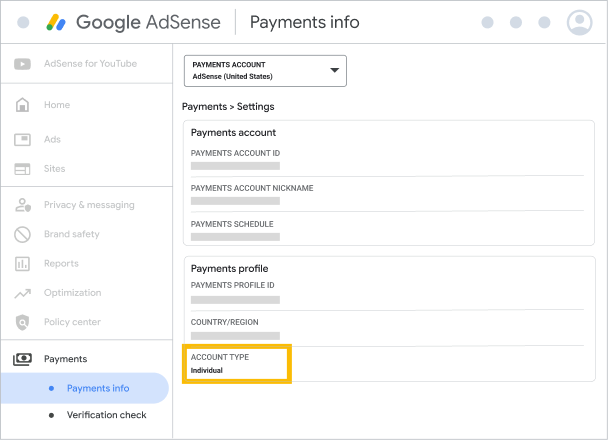Open the Ads section
The width and height of the screenshot is (608, 440).
tap(52, 140)
